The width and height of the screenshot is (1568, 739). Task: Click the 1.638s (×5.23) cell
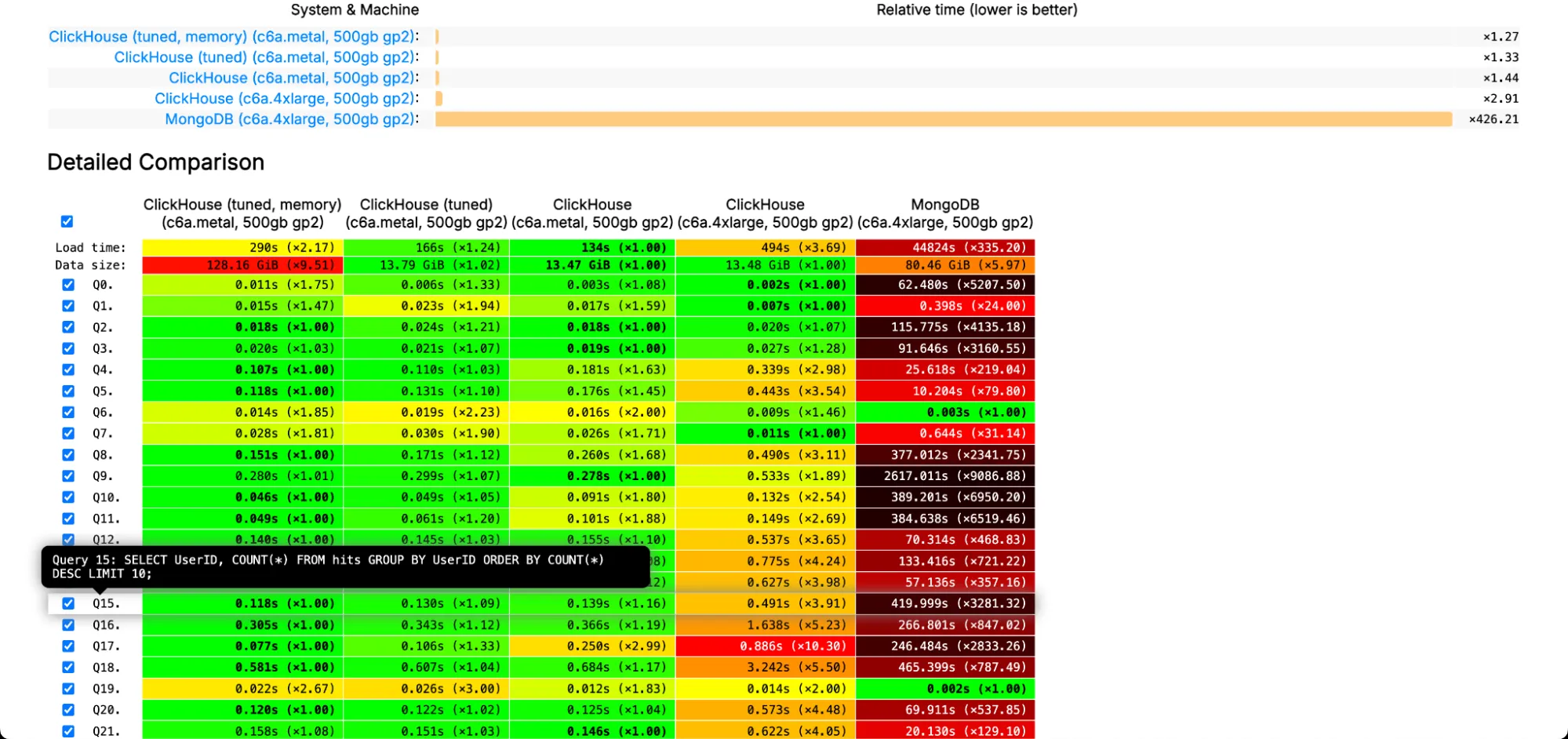[x=766, y=625]
